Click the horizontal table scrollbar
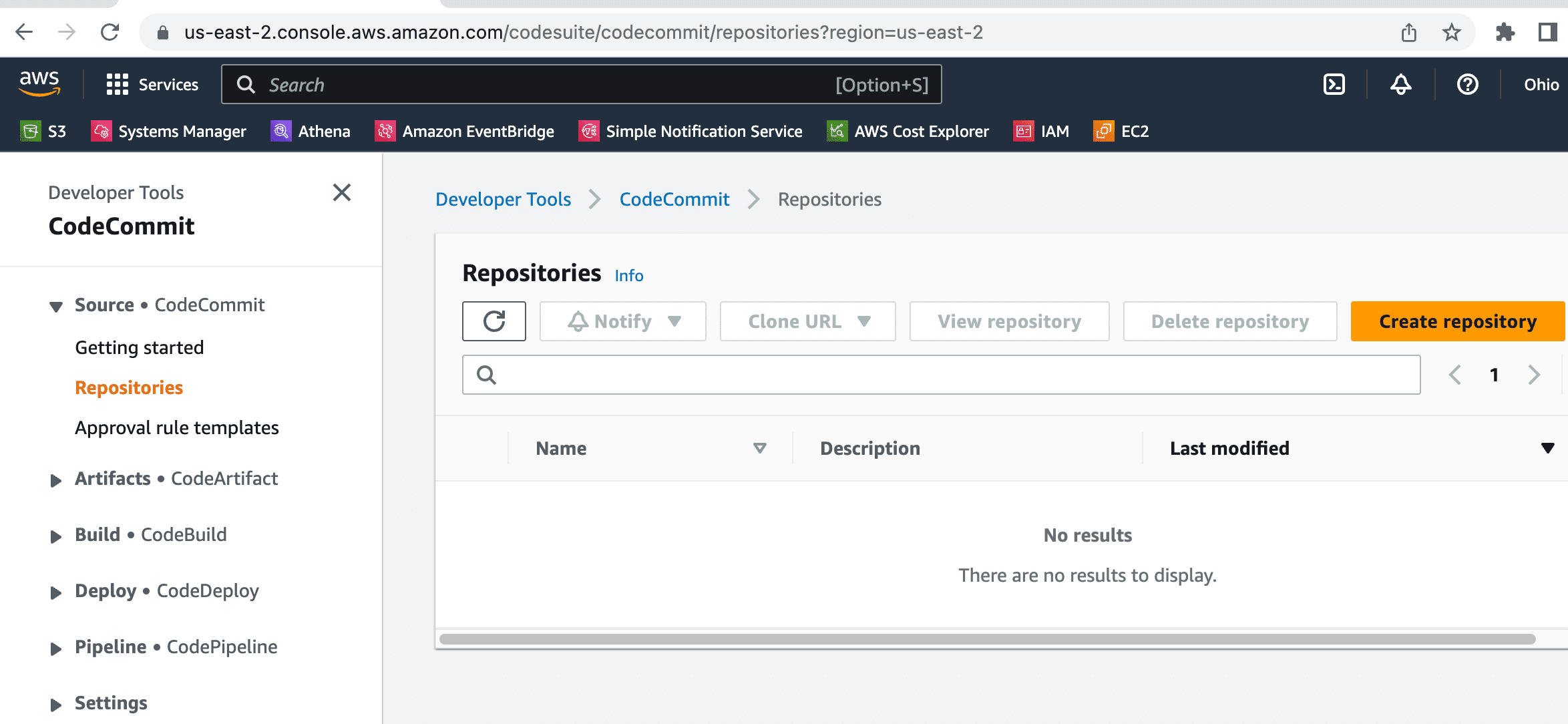 pyautogui.click(x=987, y=639)
